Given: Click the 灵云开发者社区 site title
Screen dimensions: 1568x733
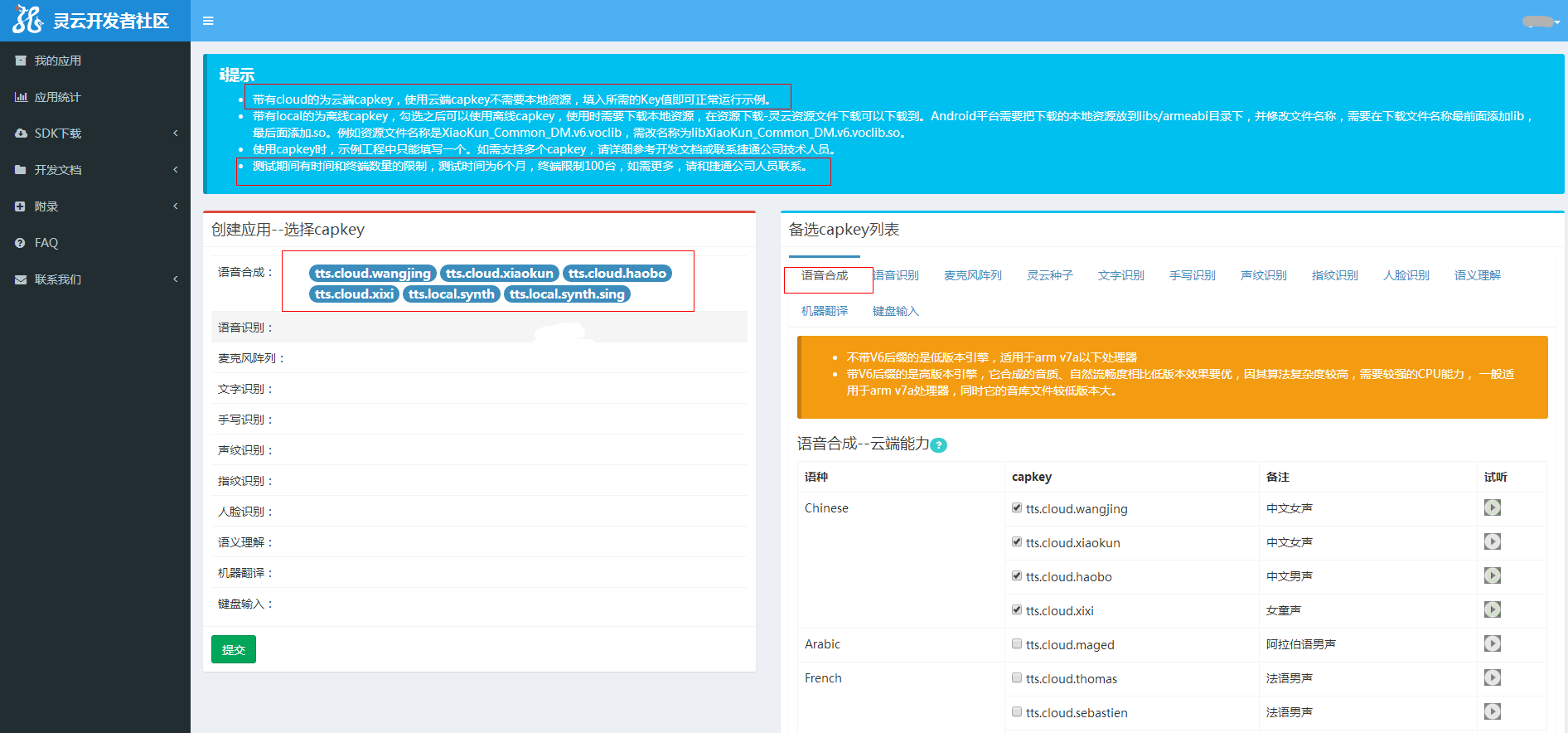Looking at the screenshot, I should click(111, 21).
